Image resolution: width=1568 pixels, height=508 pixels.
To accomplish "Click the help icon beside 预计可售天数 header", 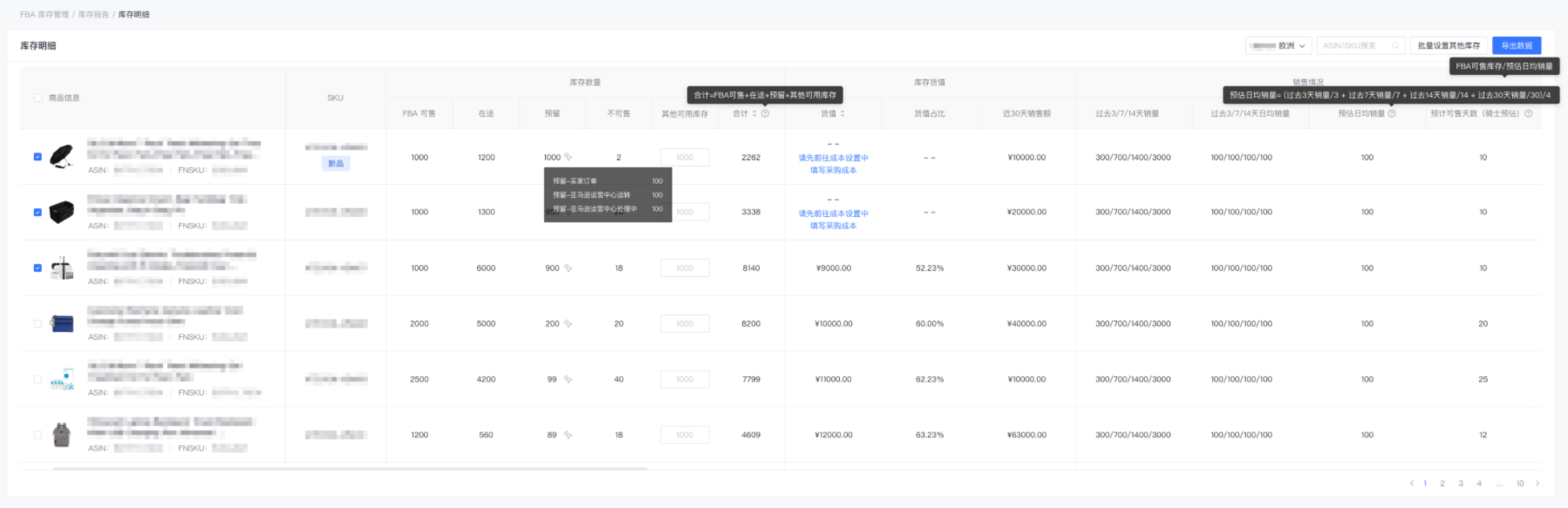I will (x=1528, y=113).
